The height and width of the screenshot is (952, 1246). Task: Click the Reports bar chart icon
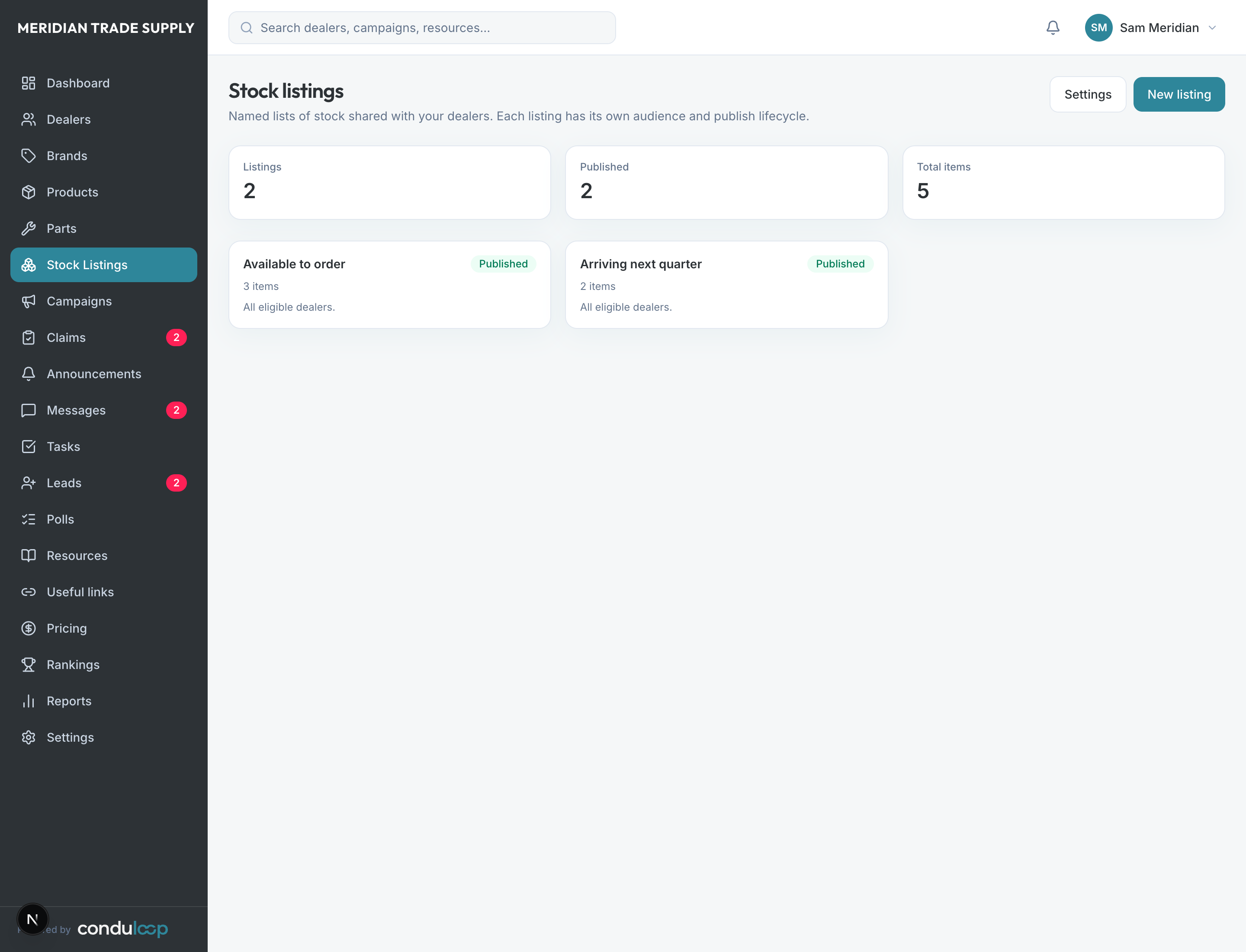click(28, 701)
